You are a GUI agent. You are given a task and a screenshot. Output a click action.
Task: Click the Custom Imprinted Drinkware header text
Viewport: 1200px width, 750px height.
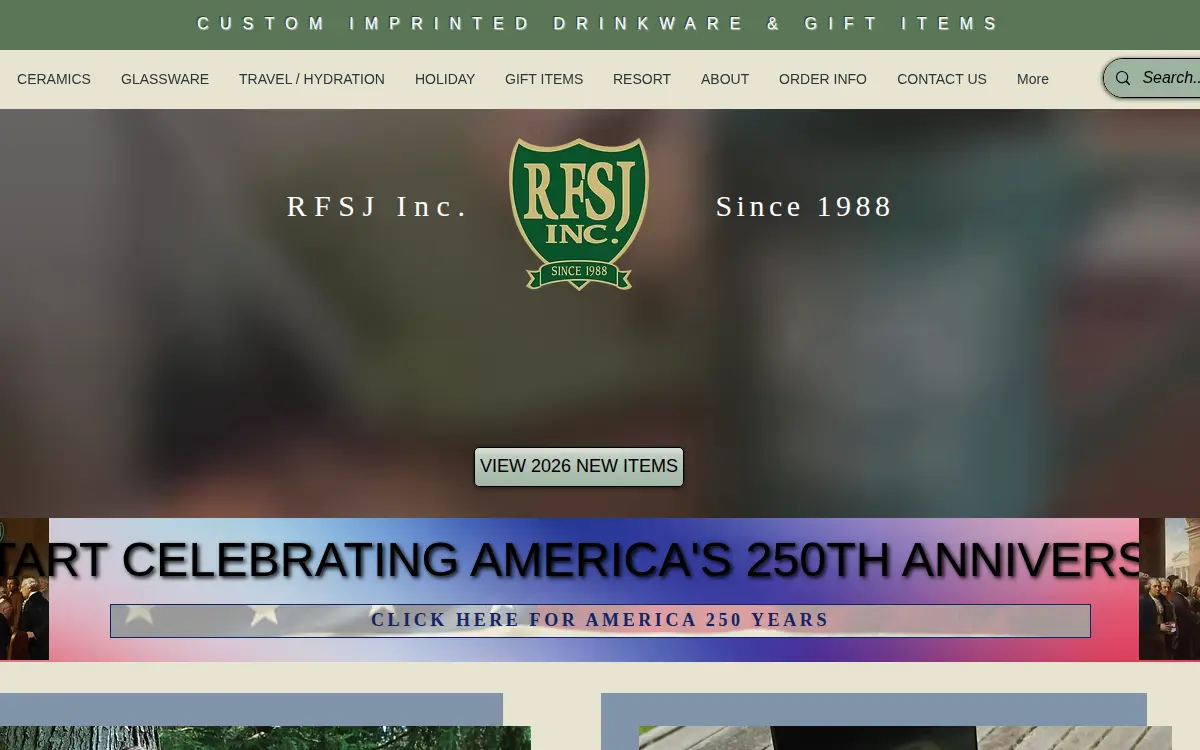599,24
